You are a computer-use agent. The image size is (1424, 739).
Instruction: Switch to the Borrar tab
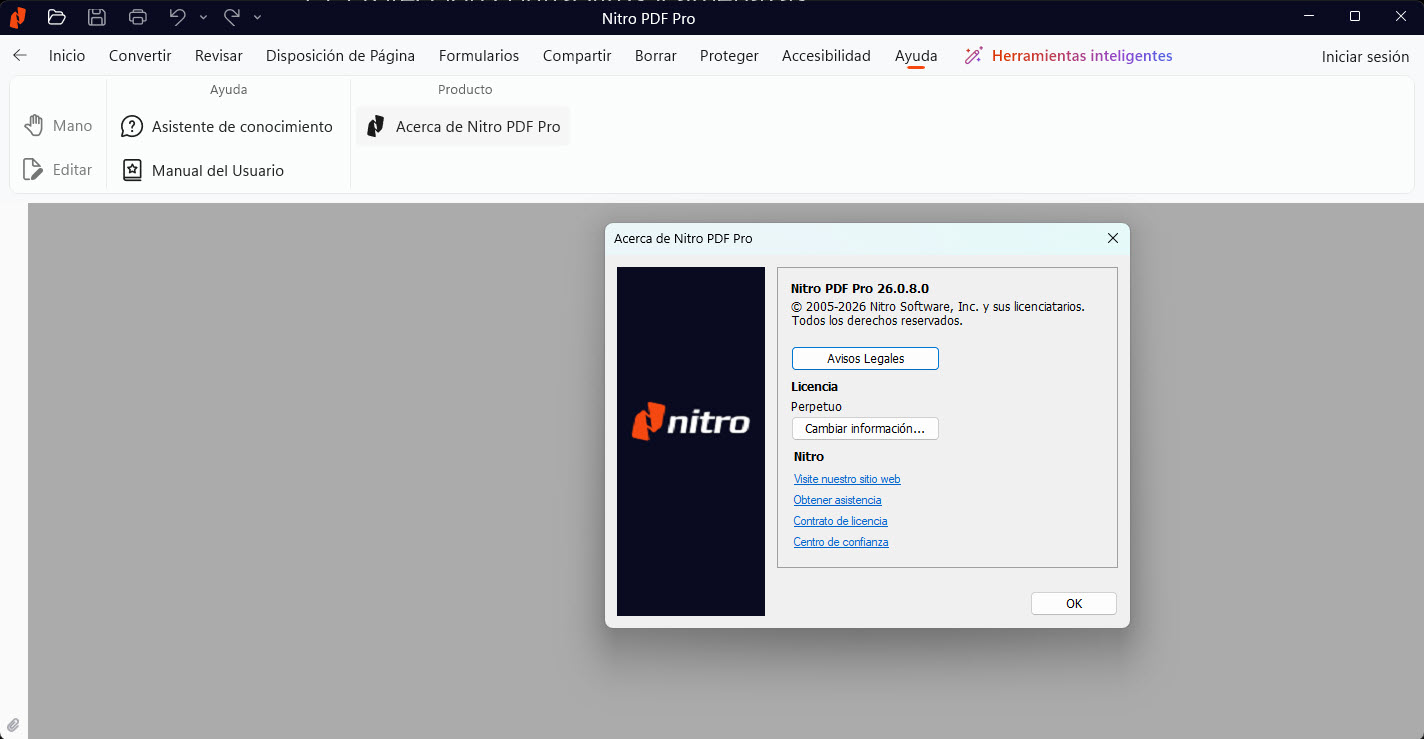[x=656, y=56]
